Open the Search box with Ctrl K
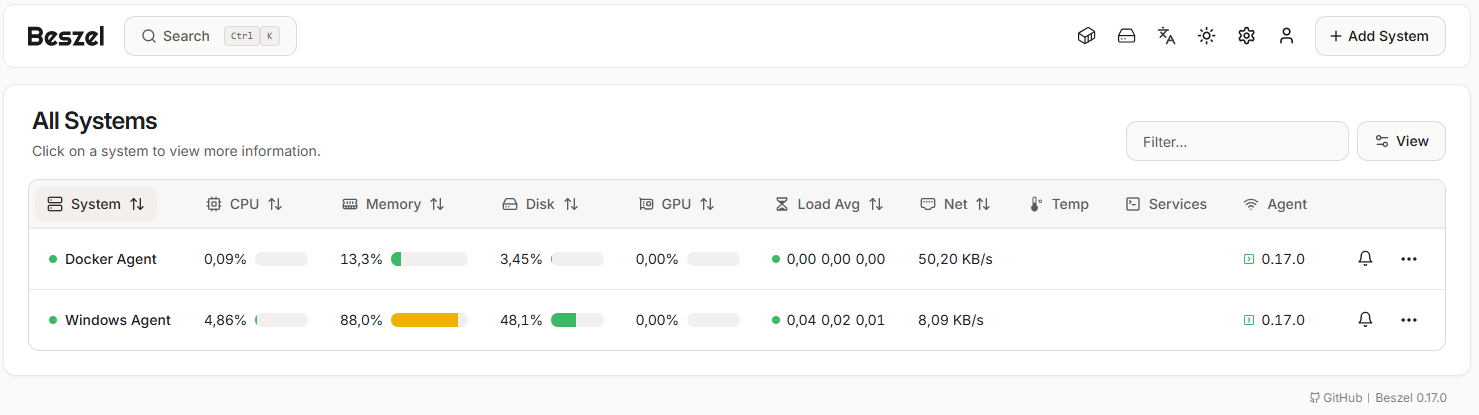Image resolution: width=1479 pixels, height=415 pixels. click(x=210, y=36)
